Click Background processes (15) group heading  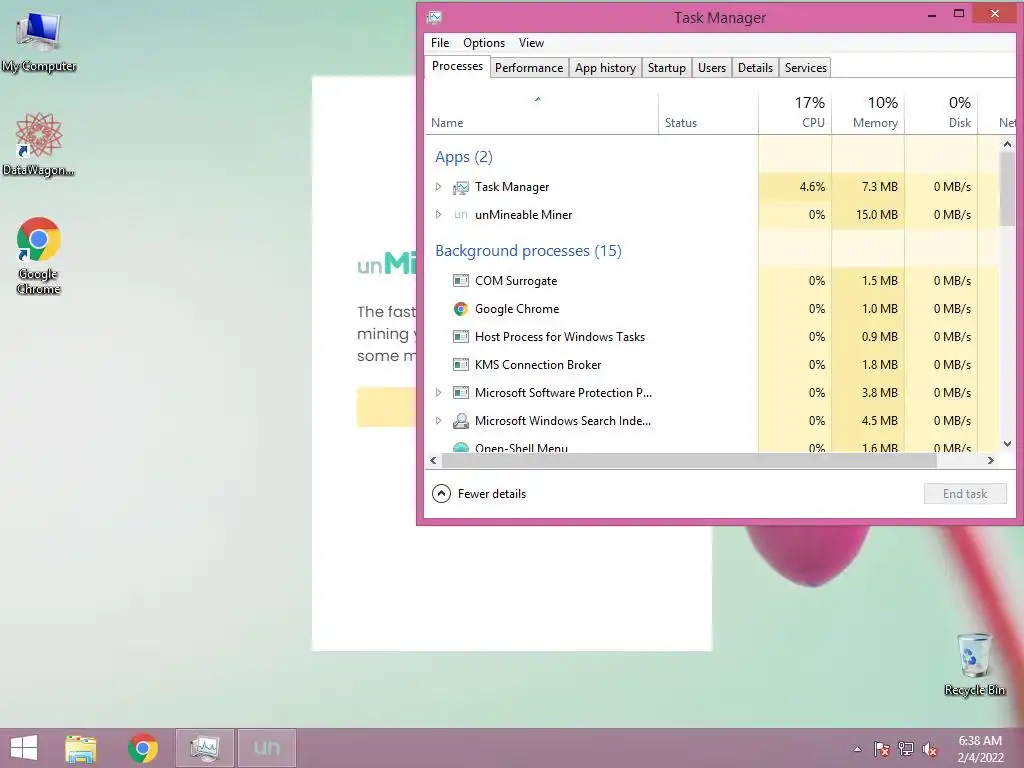pyautogui.click(x=528, y=251)
